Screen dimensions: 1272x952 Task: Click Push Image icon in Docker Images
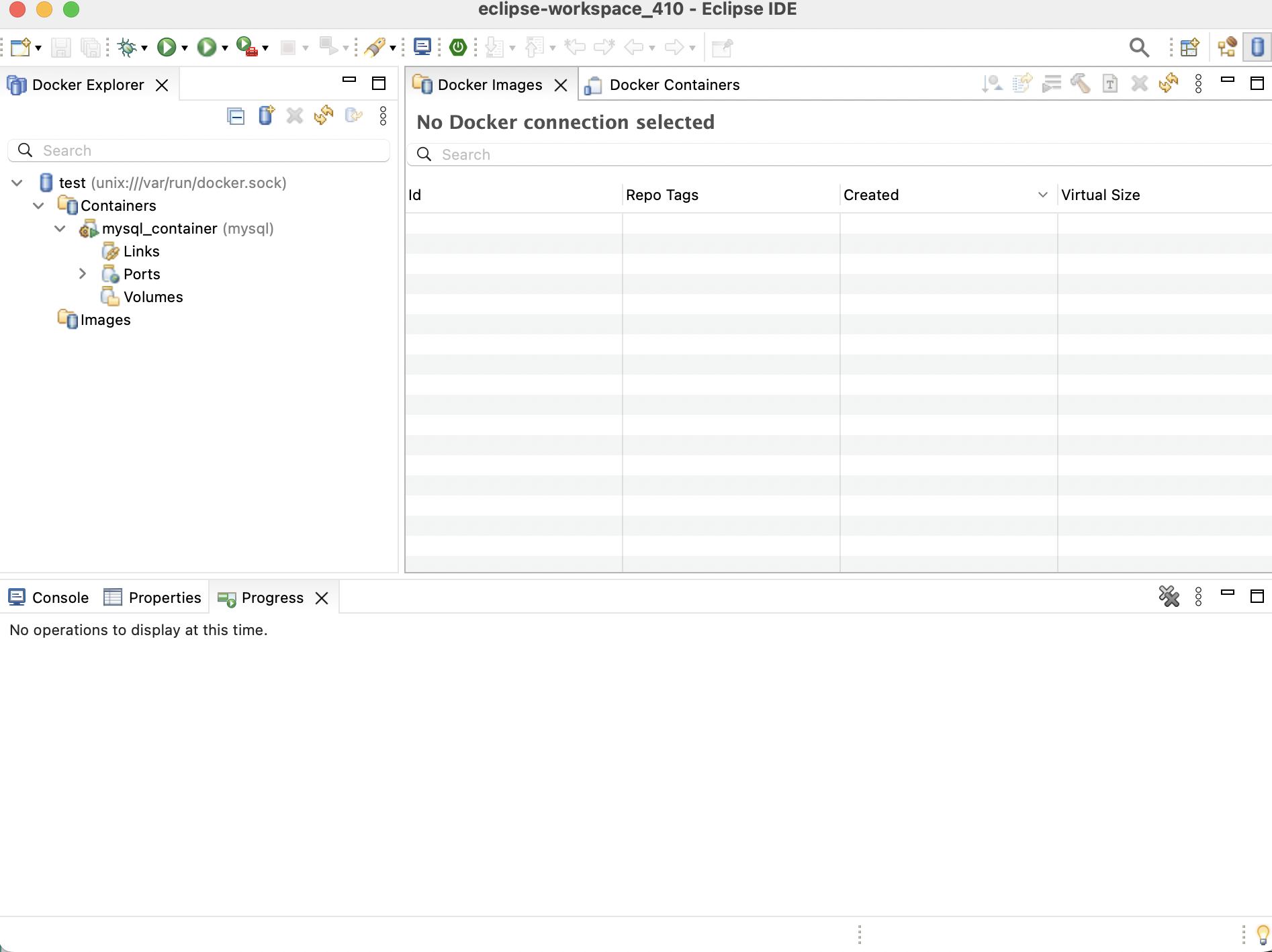(x=1022, y=84)
